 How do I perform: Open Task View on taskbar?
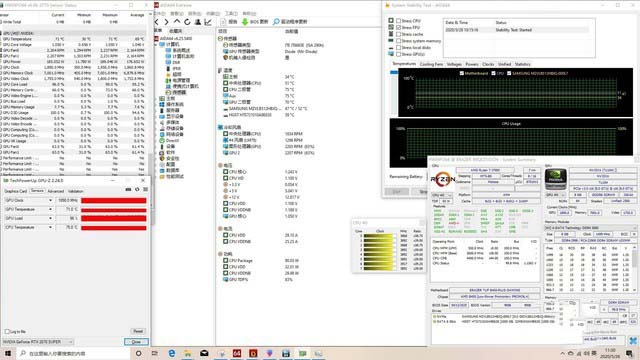click(155, 353)
